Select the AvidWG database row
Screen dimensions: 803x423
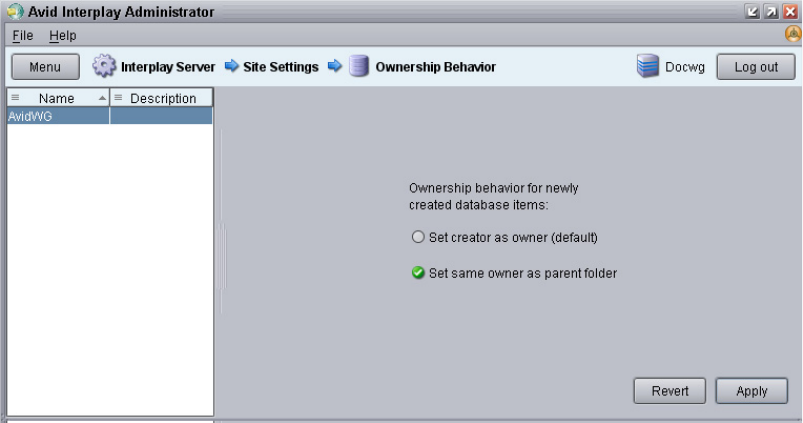point(110,116)
